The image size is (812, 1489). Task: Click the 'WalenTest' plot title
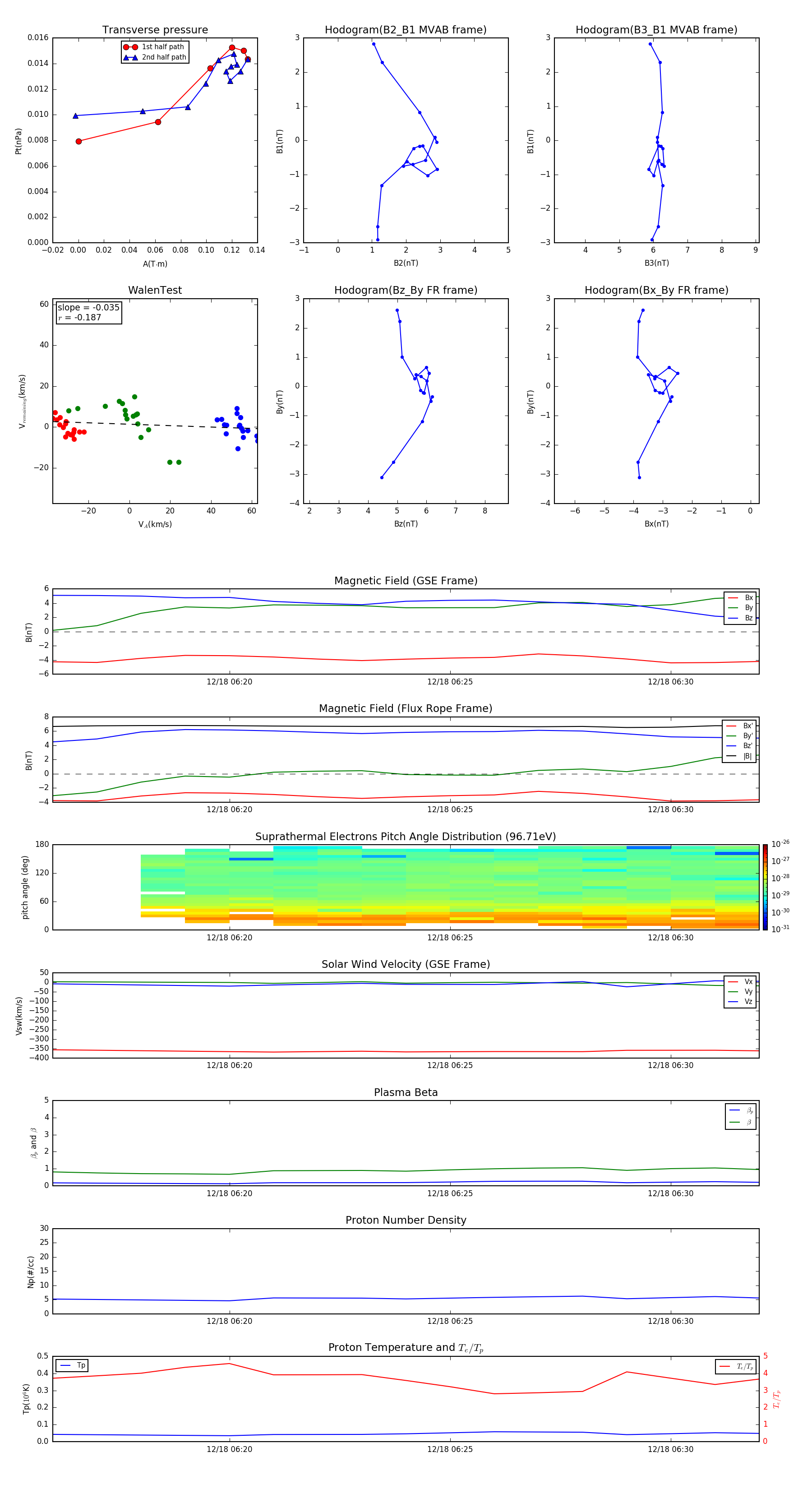(155, 290)
